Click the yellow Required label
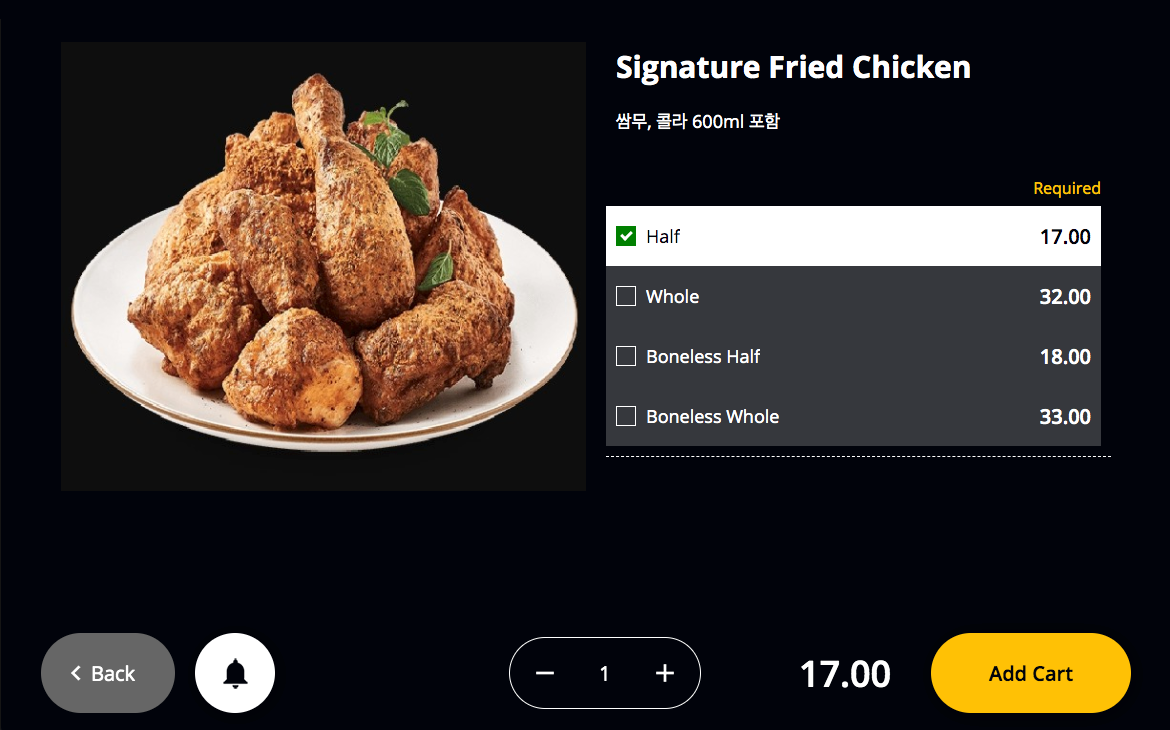 (1066, 188)
